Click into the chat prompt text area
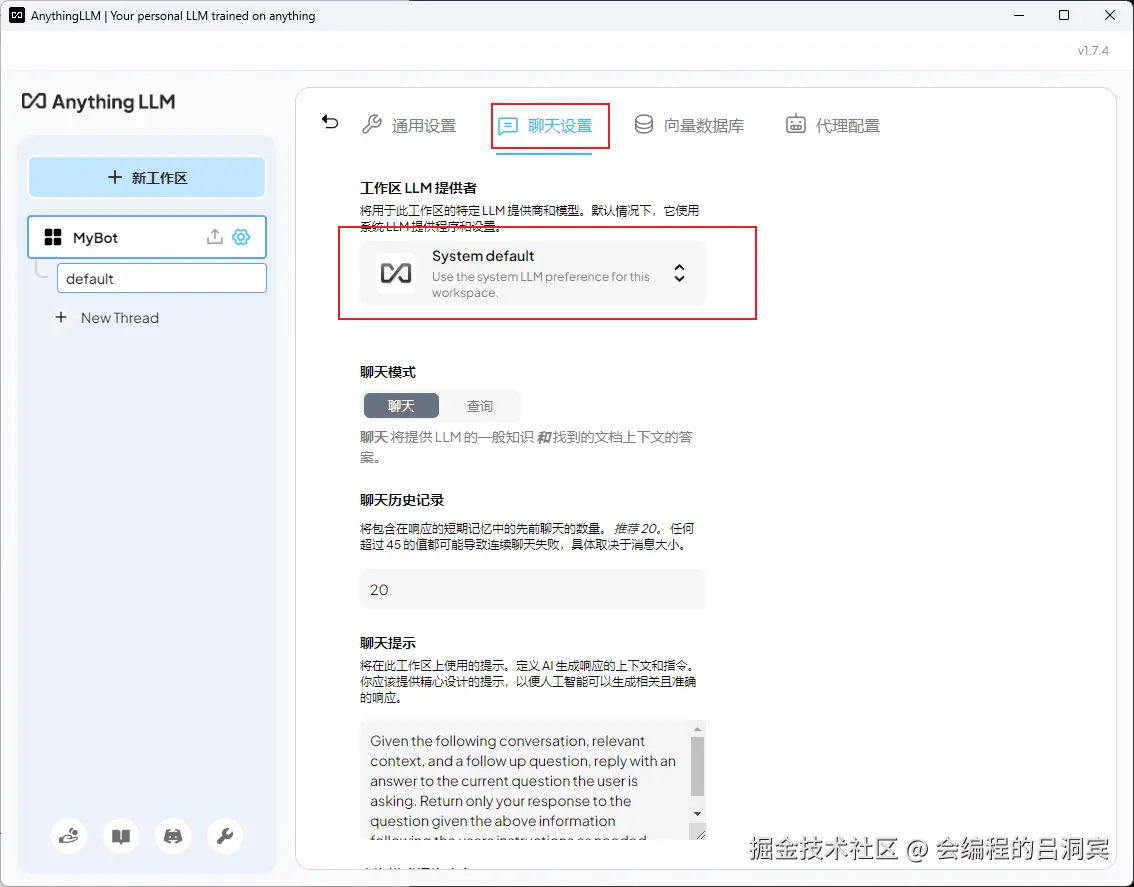The width and height of the screenshot is (1134, 887). click(x=524, y=780)
